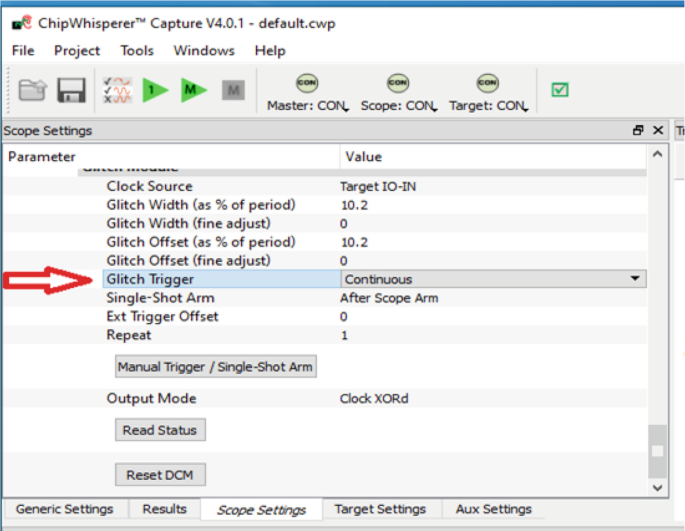Click the Reset DCM button
685x531 pixels.
159,474
